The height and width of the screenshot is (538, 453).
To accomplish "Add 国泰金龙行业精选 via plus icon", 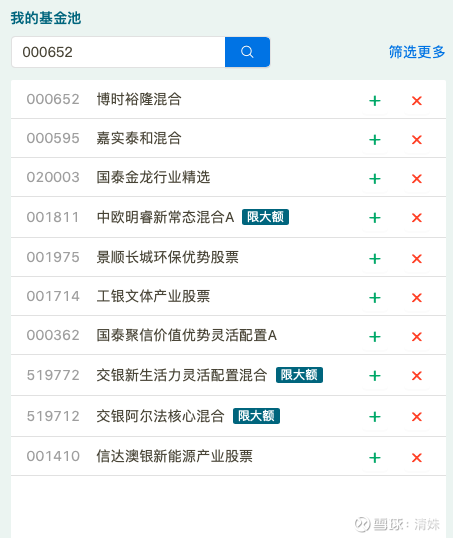I will point(375,179).
